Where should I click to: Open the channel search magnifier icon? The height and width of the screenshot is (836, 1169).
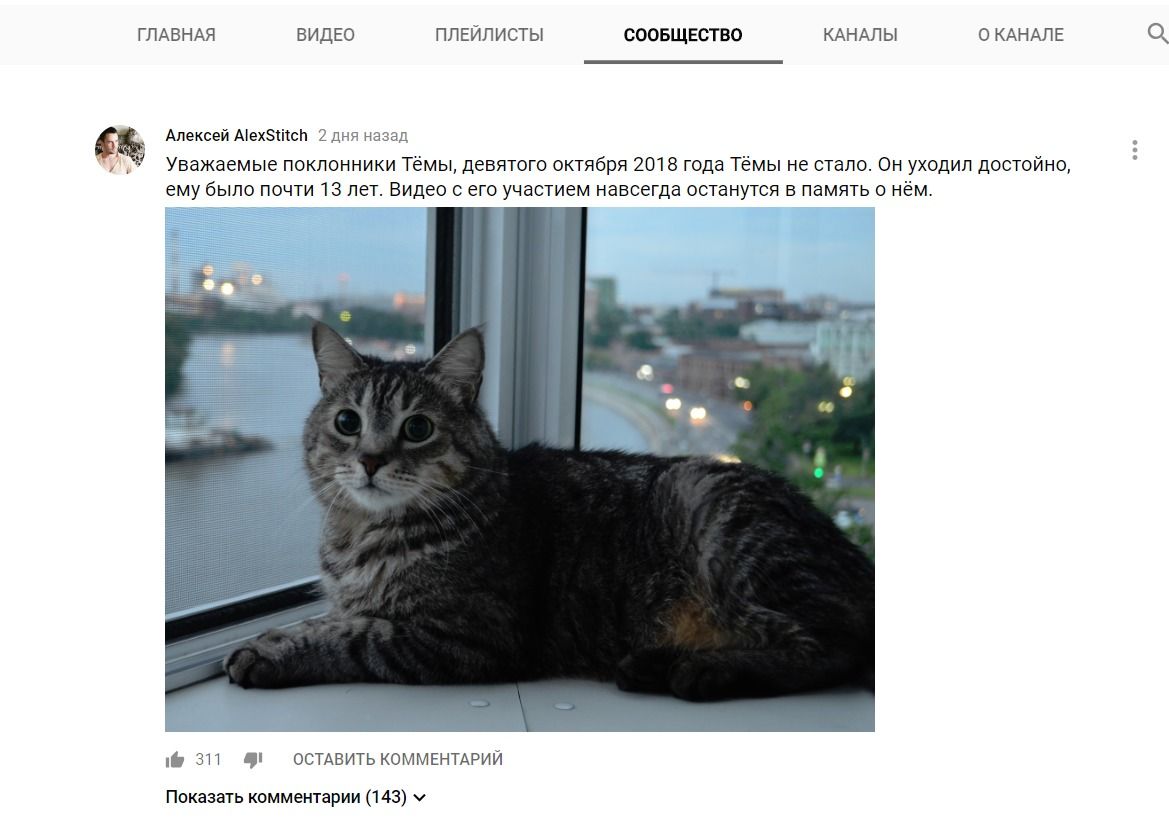pos(1158,34)
